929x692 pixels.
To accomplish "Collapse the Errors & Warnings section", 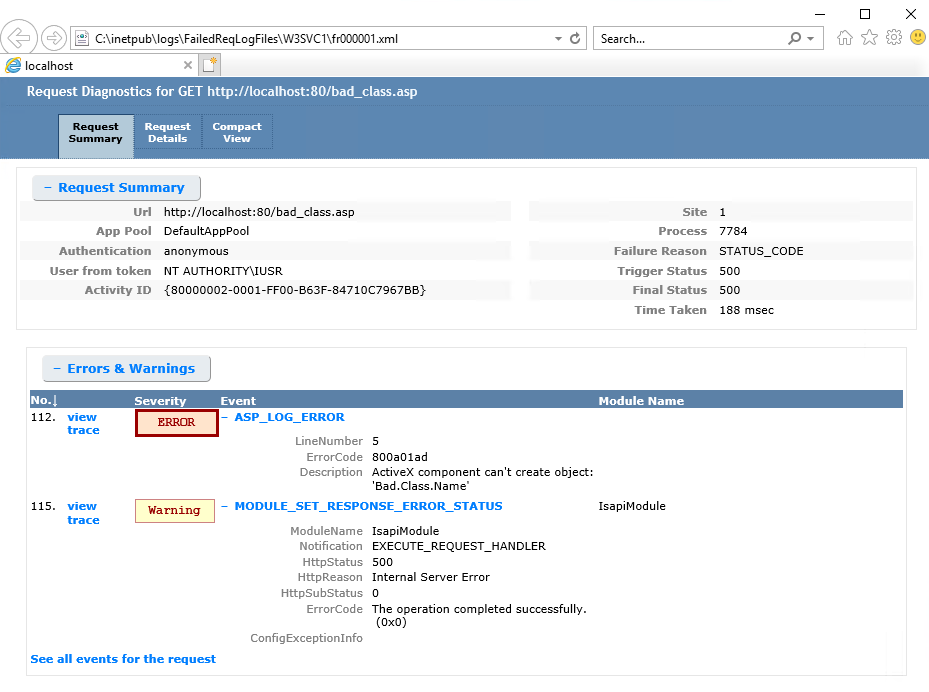I will pos(126,369).
